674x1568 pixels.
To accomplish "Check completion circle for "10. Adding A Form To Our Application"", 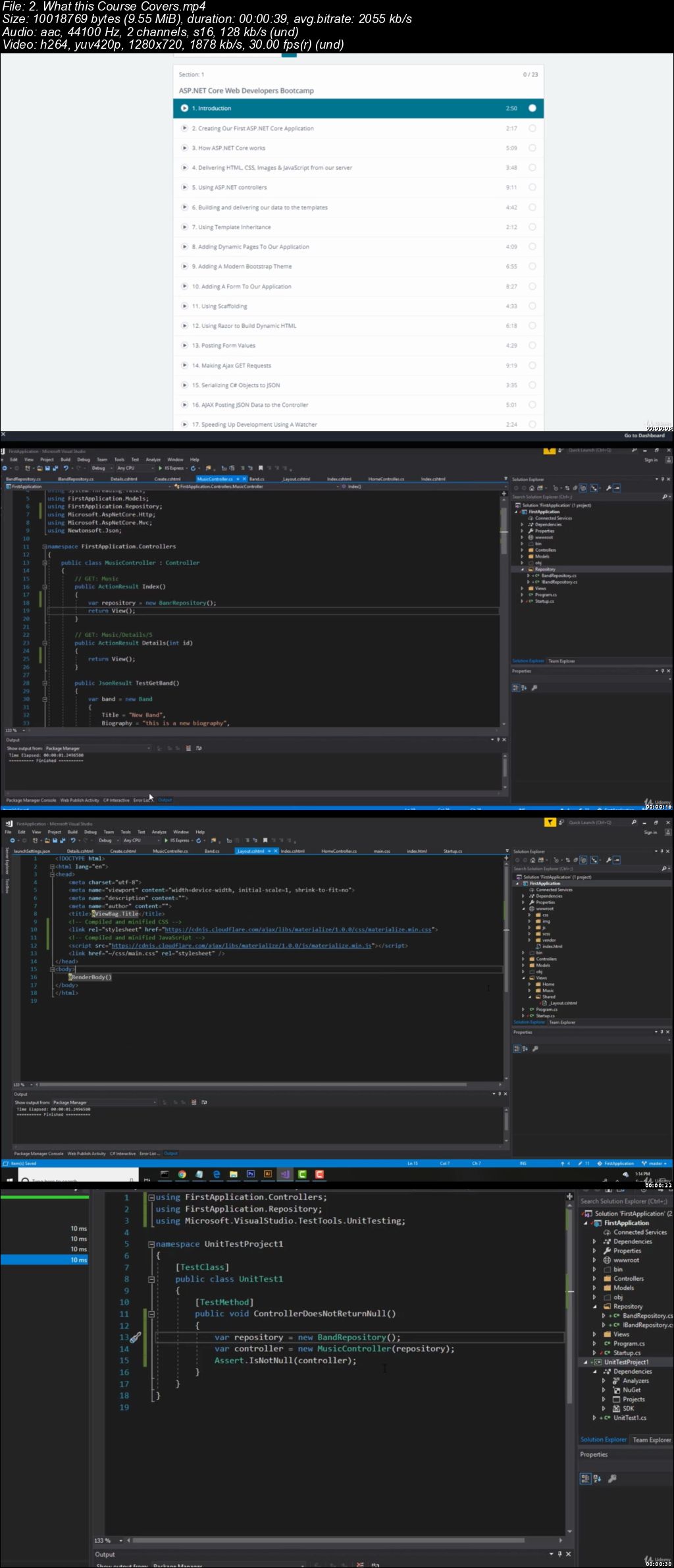I will pyautogui.click(x=532, y=286).
